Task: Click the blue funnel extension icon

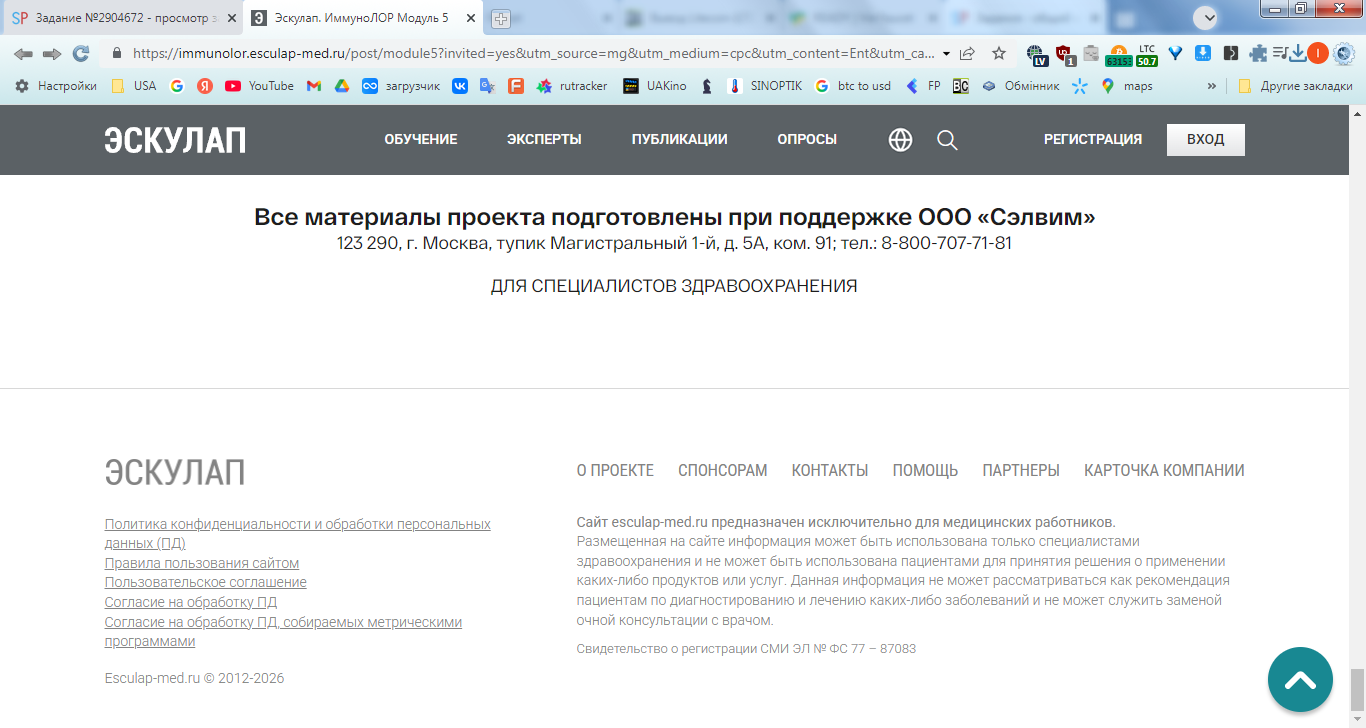Action: click(1177, 53)
